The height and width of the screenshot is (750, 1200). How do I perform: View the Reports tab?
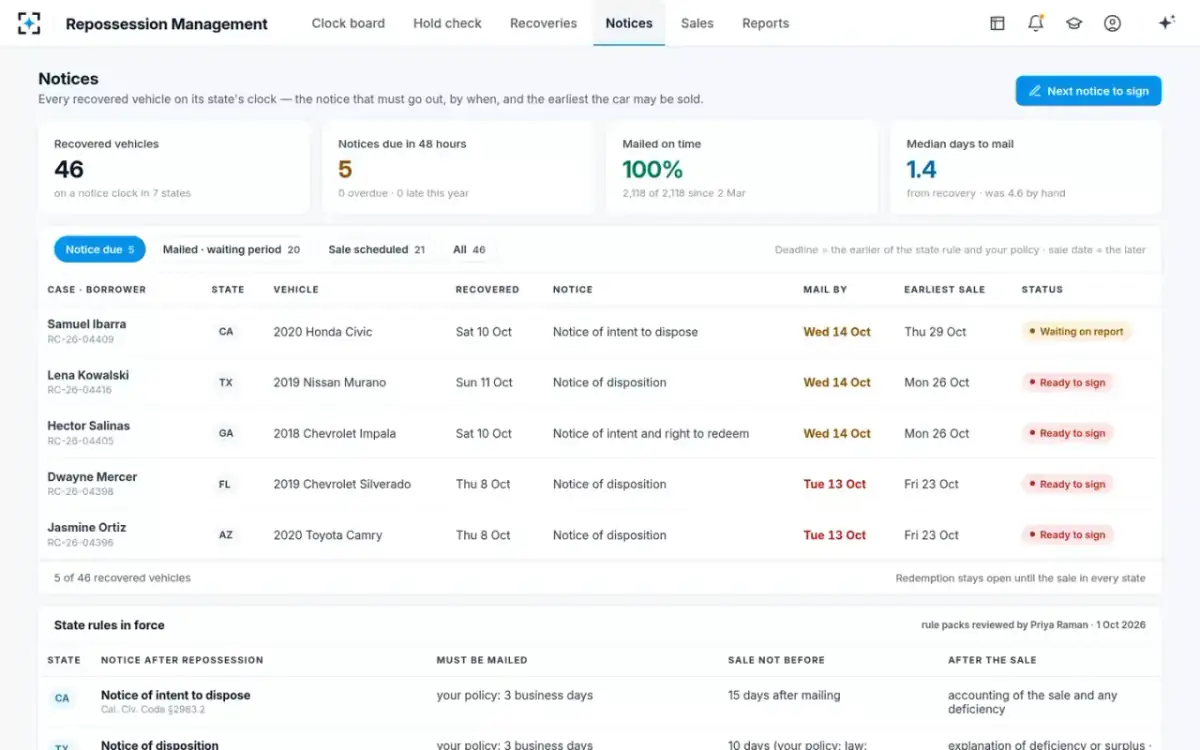click(x=765, y=23)
